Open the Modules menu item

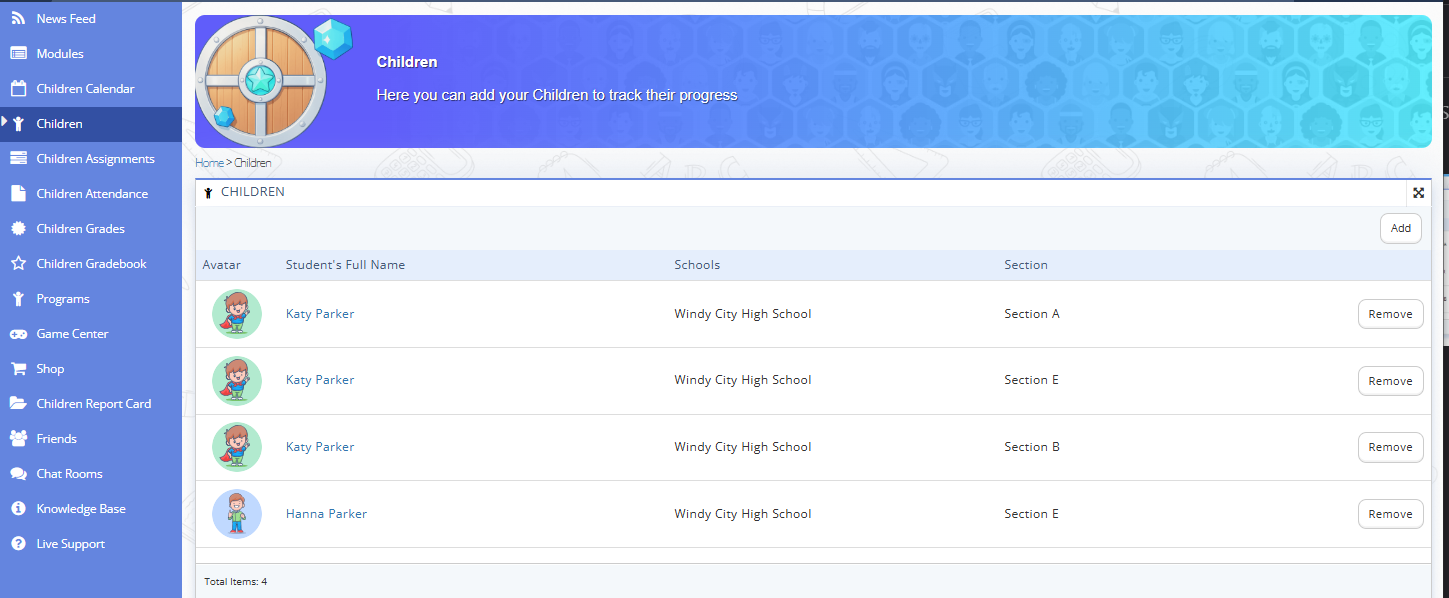(x=60, y=54)
